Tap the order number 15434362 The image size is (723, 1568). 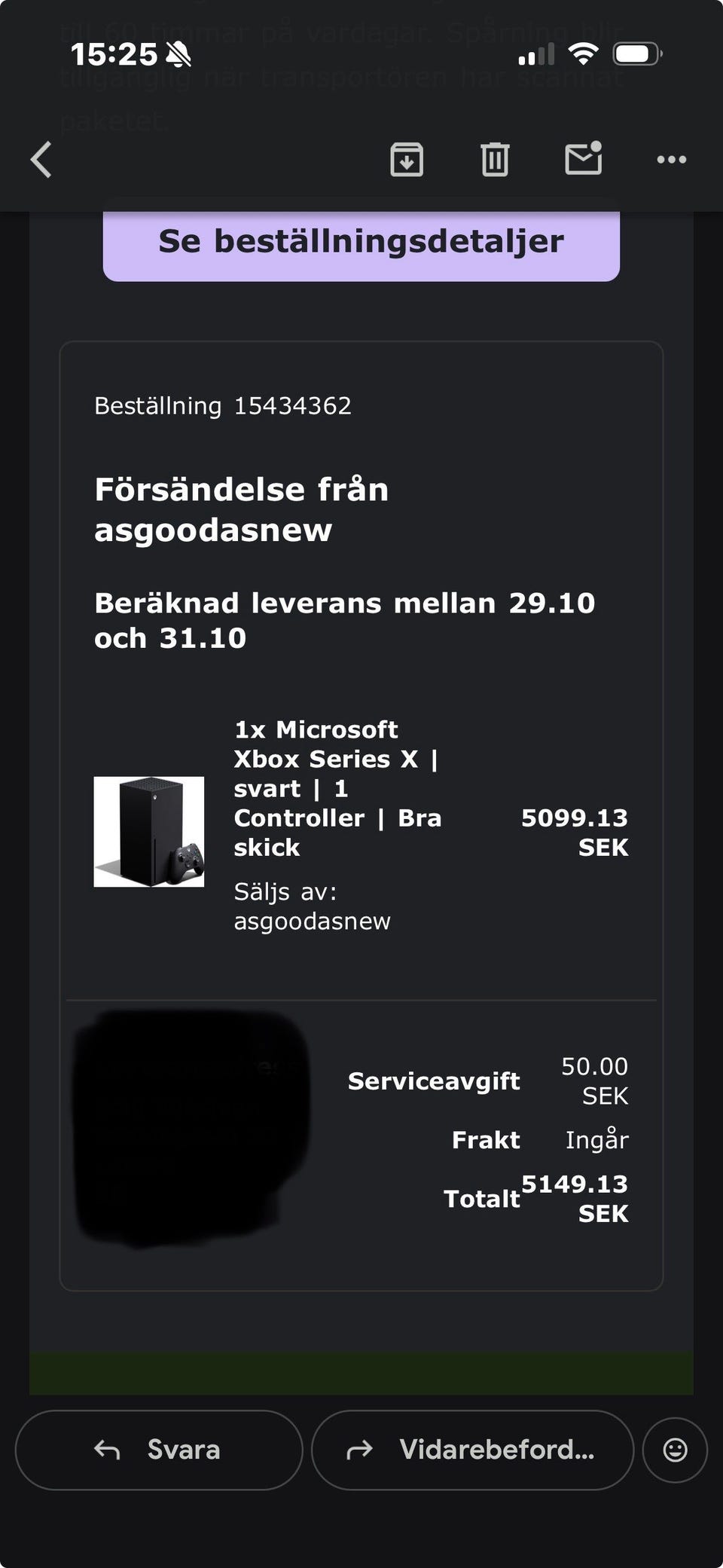[292, 406]
